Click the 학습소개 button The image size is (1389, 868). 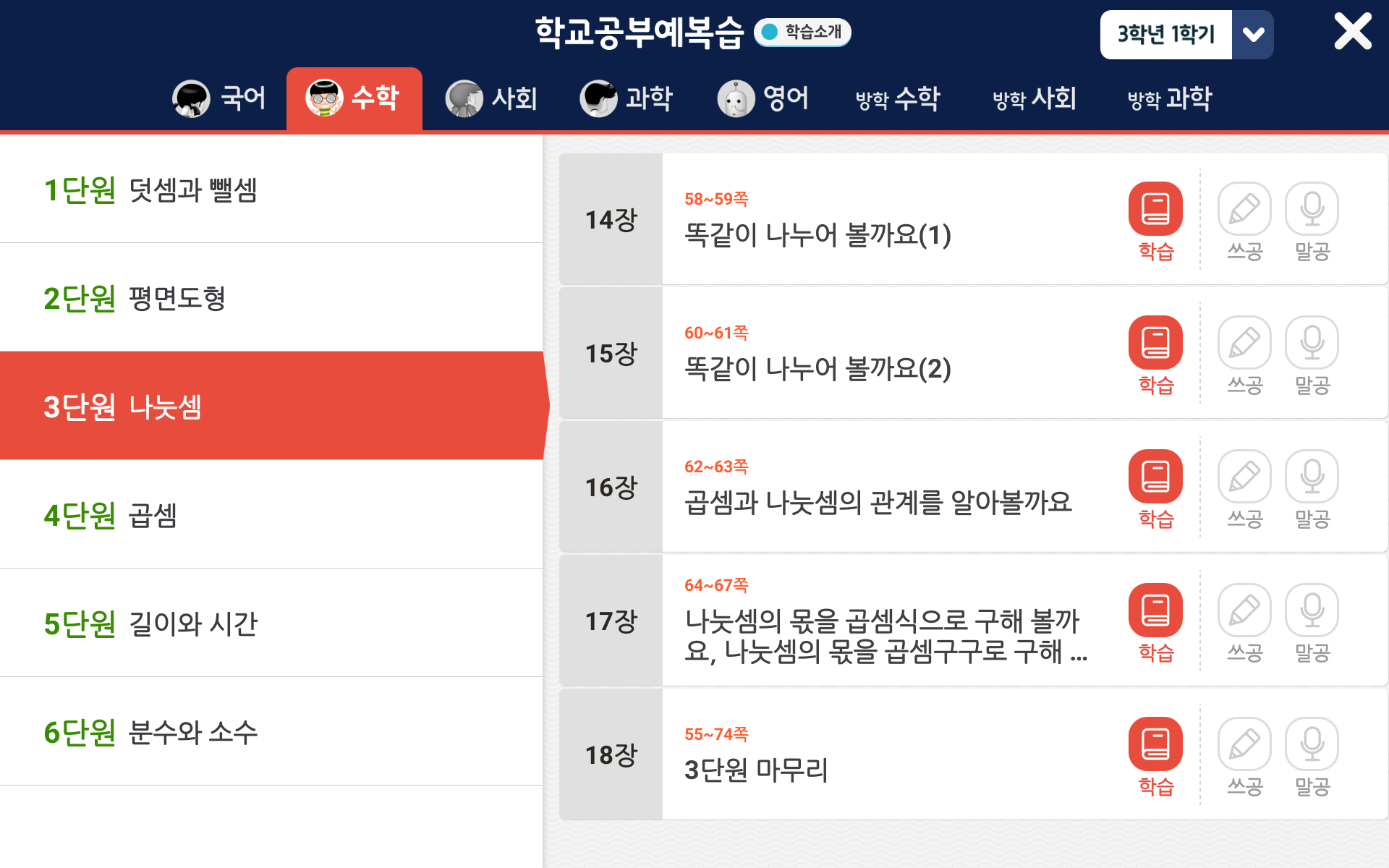pyautogui.click(x=802, y=32)
